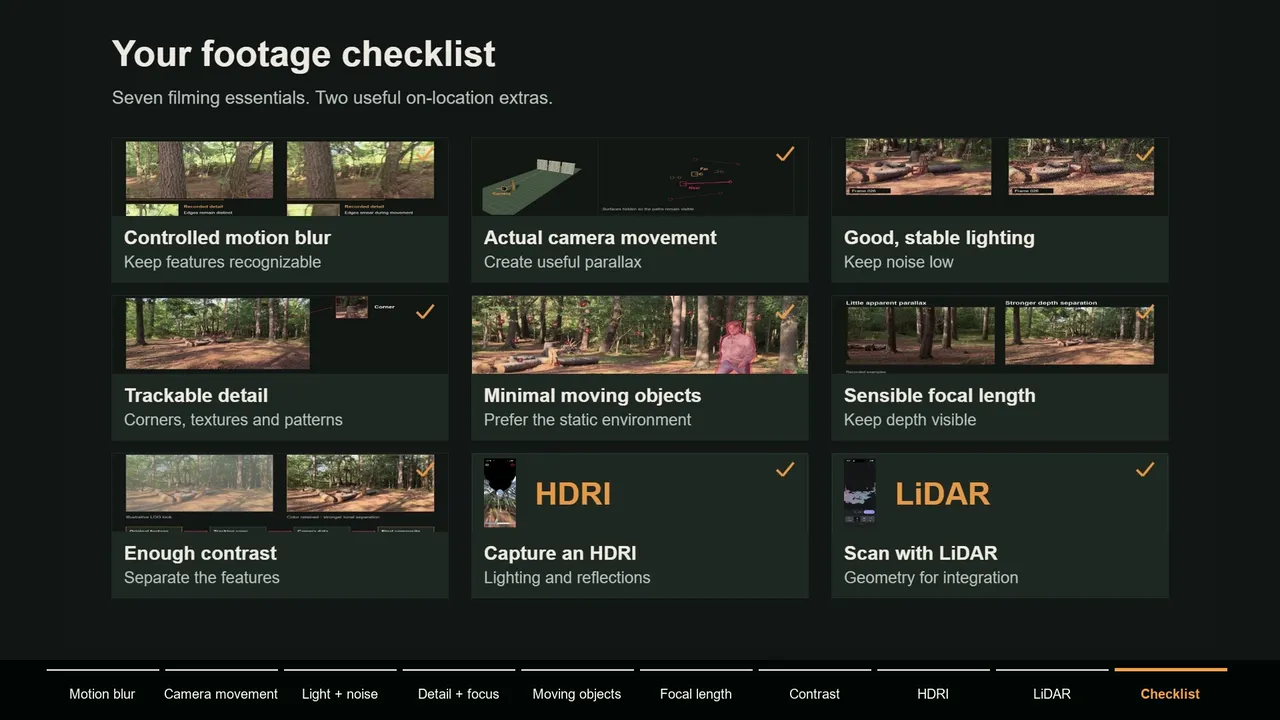The height and width of the screenshot is (720, 1280).
Task: Open the Good, stable lighting log images
Action: tap(1000, 167)
